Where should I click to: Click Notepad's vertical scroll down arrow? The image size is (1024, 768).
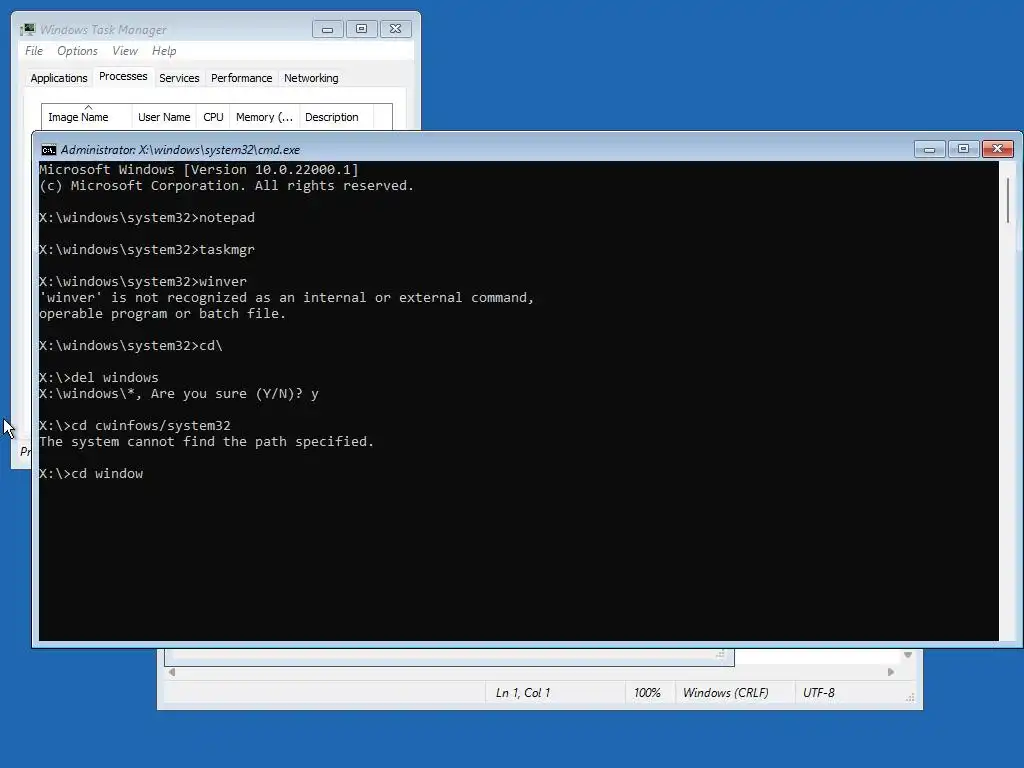tap(908, 654)
